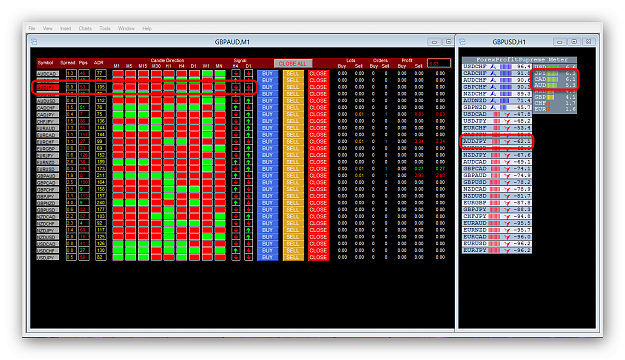
Task: Click the chart icon in GBPUSD,H1 window title
Action: [462, 41]
